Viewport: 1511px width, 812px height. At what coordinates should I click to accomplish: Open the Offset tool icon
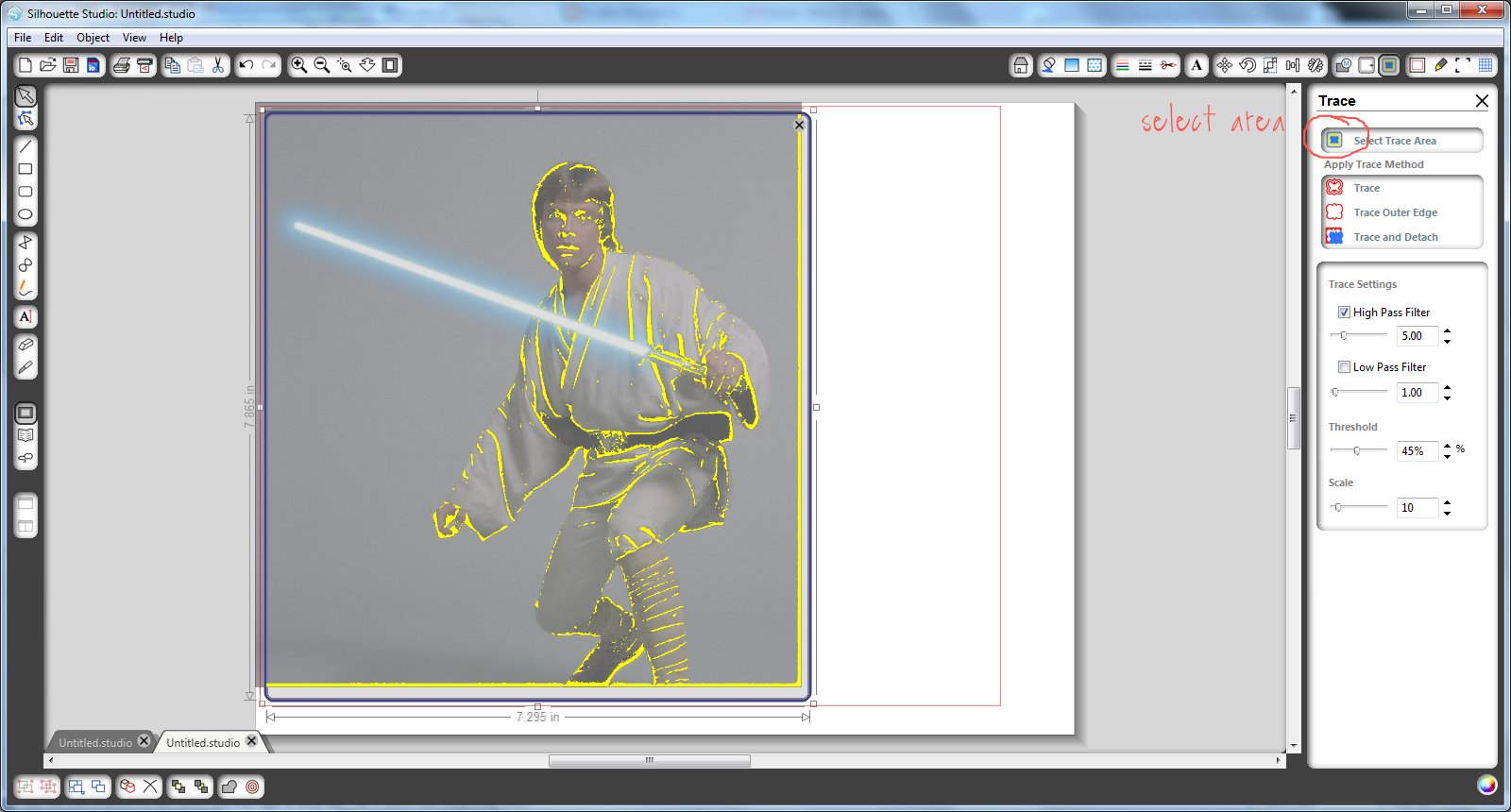coord(252,787)
